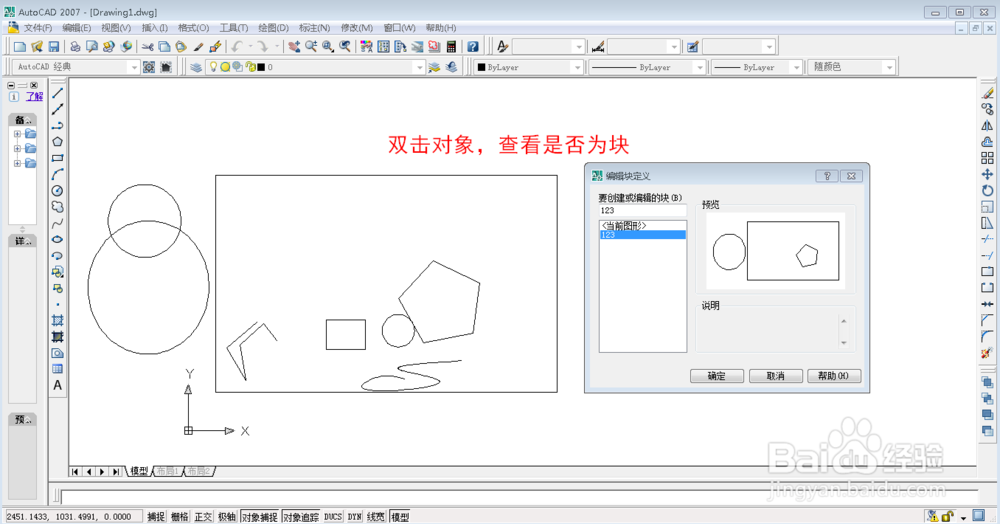Screen dimensions: 1000x524
Task: Toggle DYN dynamic input in status bar
Action: point(355,516)
